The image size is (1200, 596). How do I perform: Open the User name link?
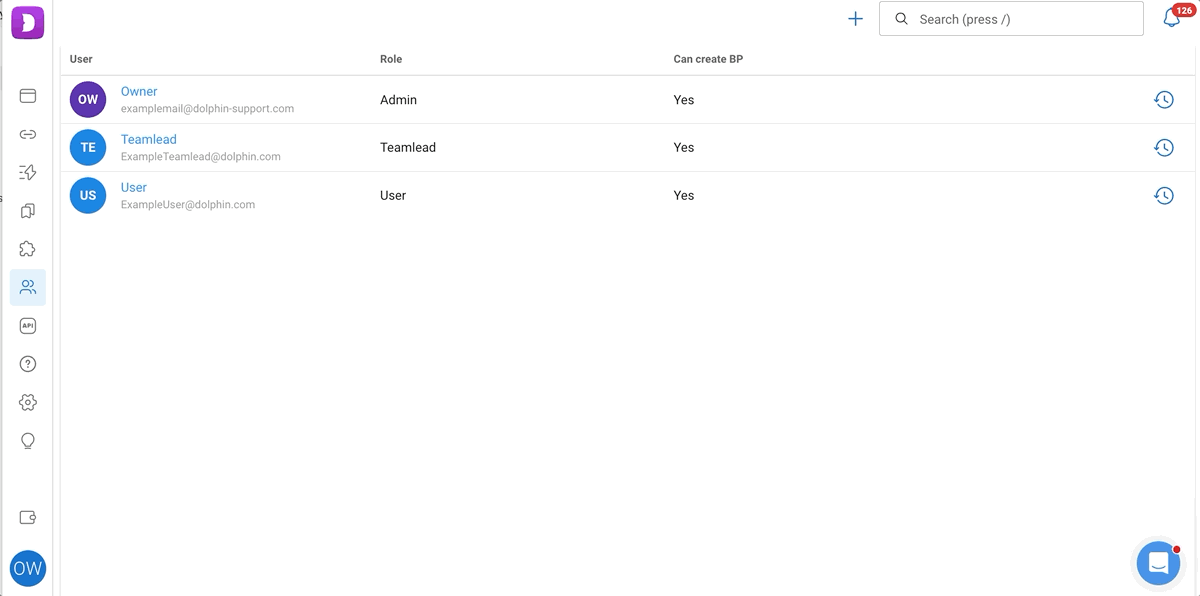tap(134, 188)
